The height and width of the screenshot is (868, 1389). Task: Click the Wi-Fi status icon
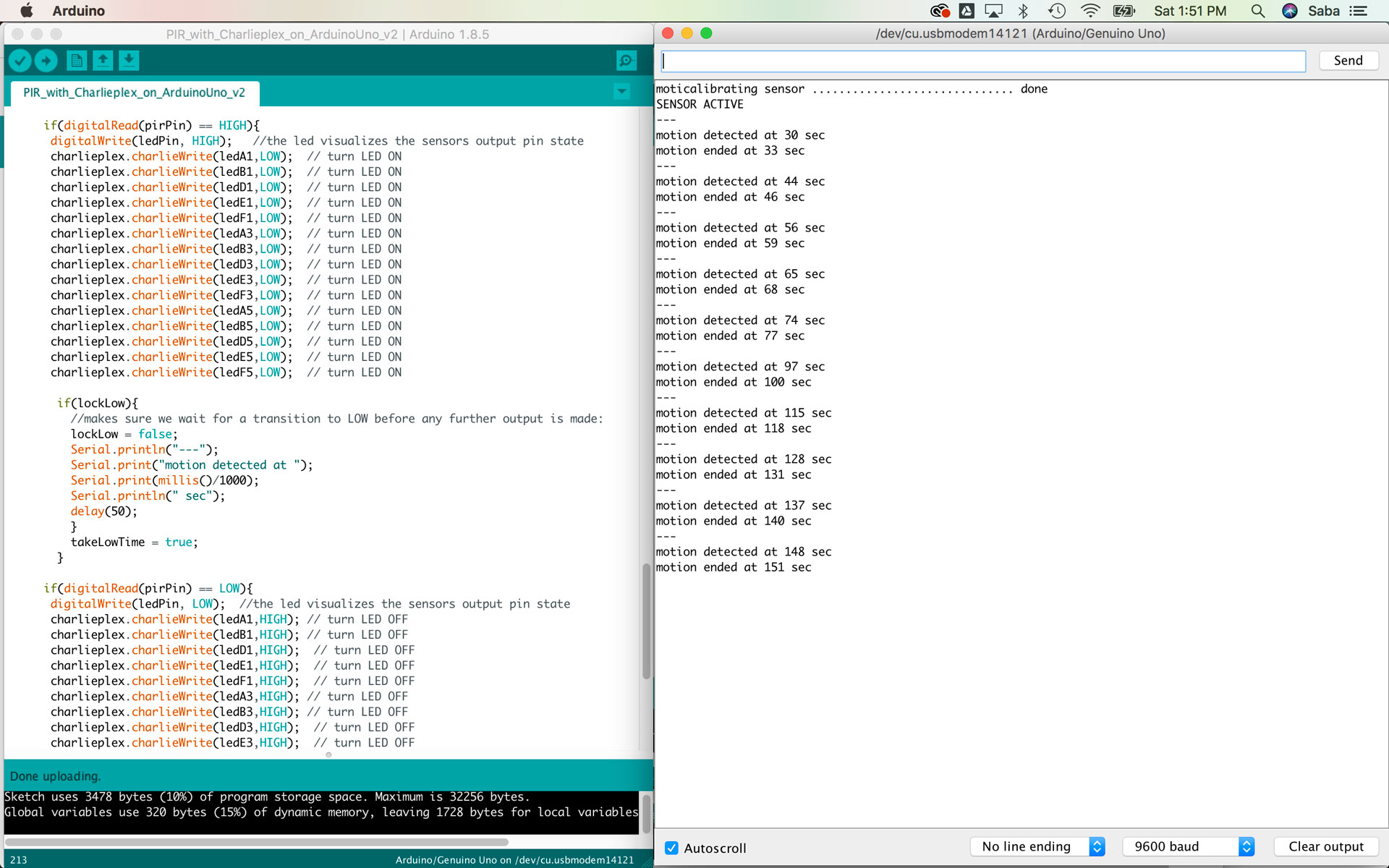click(x=1089, y=11)
